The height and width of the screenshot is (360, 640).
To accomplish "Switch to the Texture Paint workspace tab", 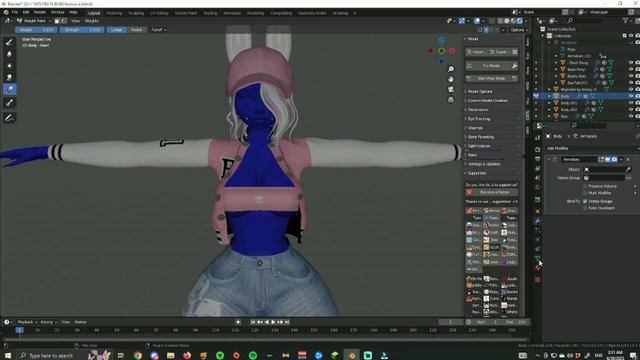I will [186, 13].
